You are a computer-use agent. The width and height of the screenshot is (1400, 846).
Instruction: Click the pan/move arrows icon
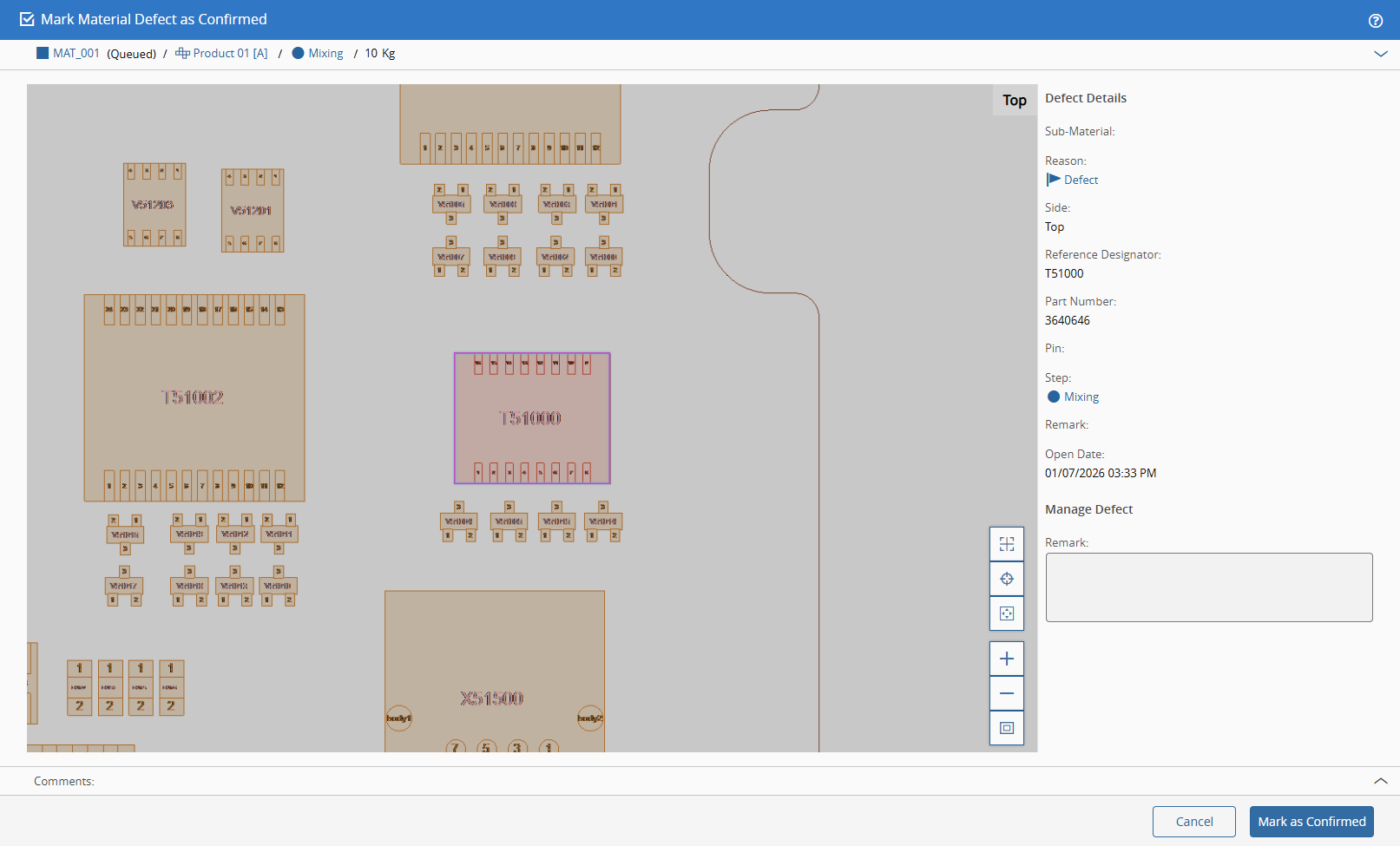click(x=1006, y=613)
